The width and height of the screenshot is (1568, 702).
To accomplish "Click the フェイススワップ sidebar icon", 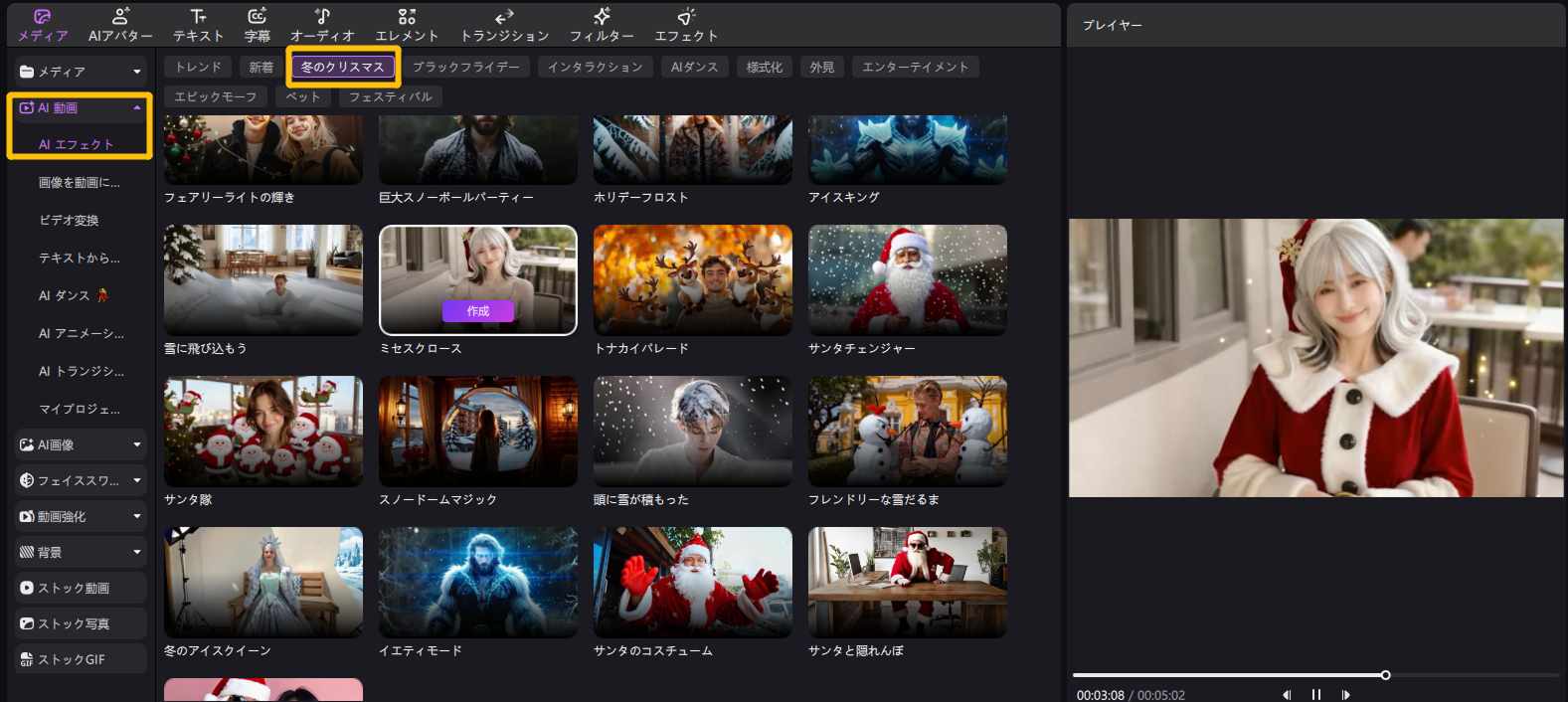I will [x=27, y=480].
